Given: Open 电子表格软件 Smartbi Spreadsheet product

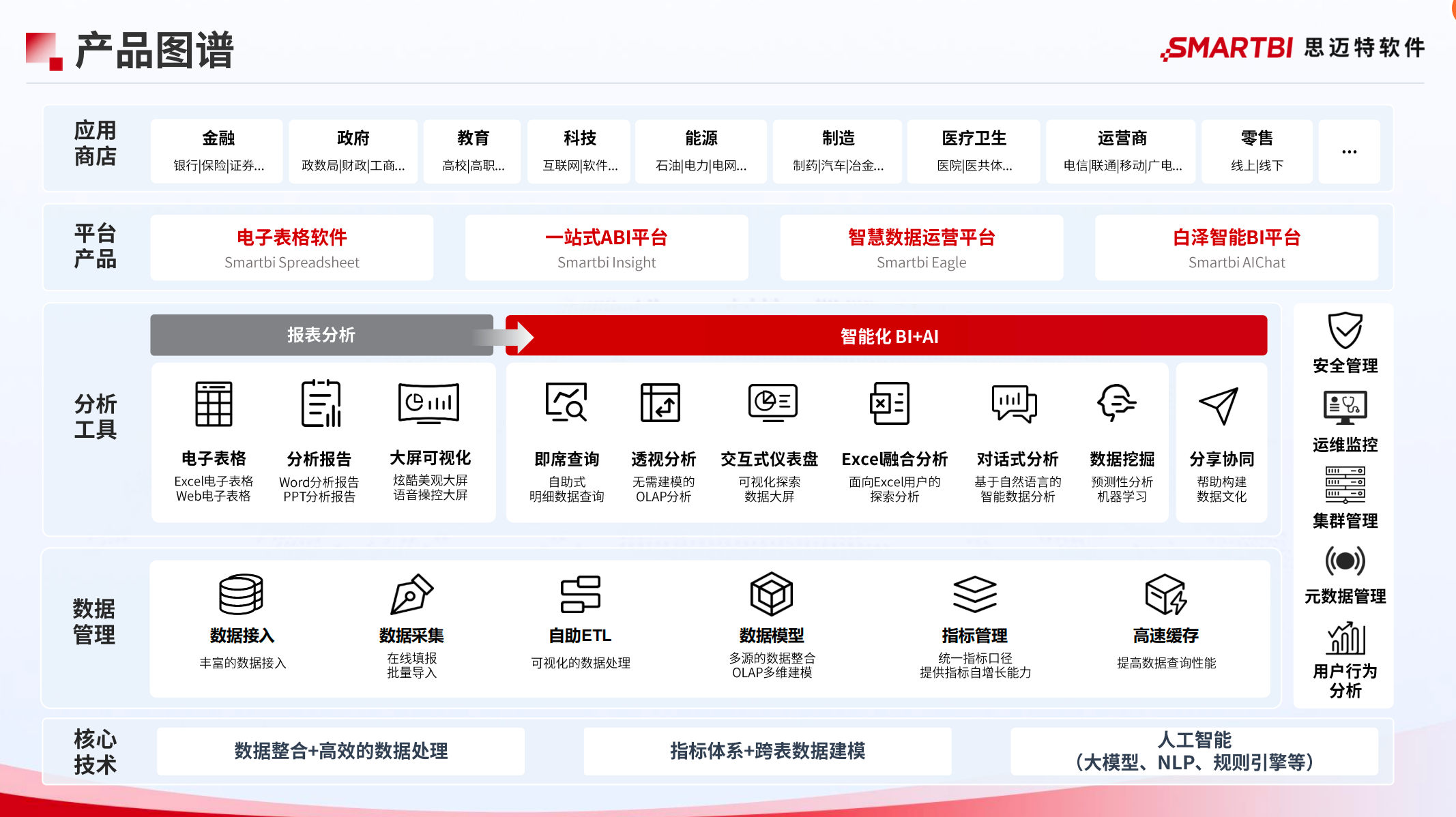Looking at the screenshot, I should coord(292,248).
